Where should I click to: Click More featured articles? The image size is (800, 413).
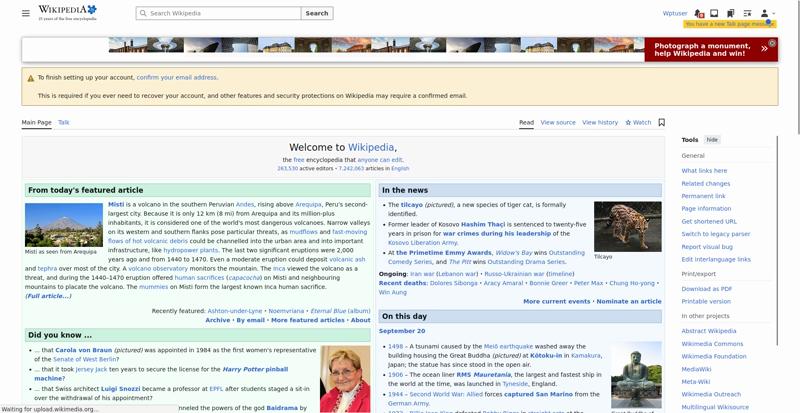pyautogui.click(x=308, y=320)
